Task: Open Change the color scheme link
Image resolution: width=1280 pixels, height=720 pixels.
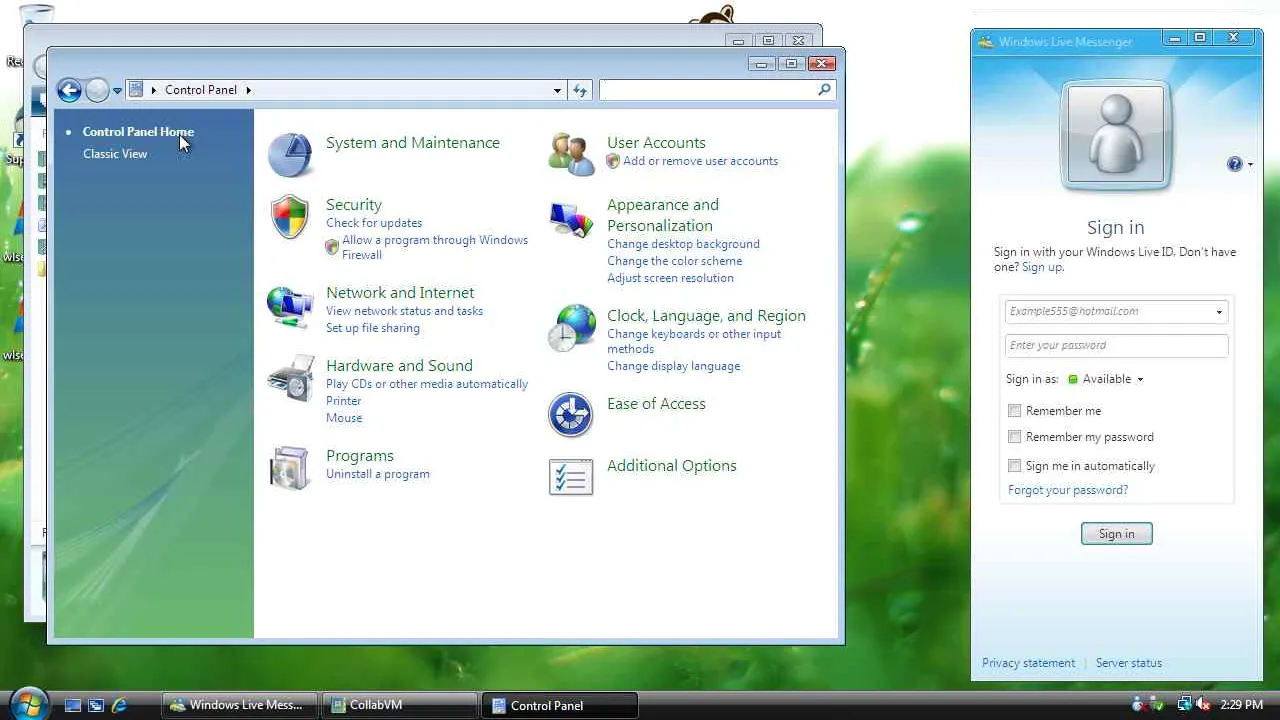Action: click(675, 261)
